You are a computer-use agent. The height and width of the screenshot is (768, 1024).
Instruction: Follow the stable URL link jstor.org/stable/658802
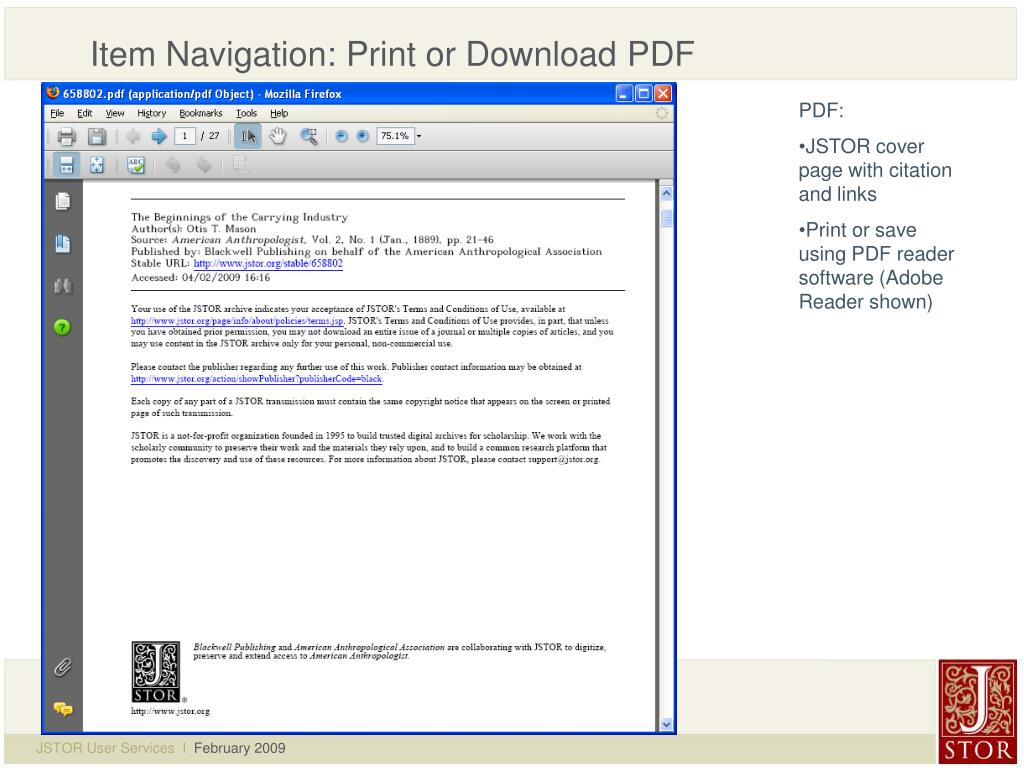[x=268, y=264]
